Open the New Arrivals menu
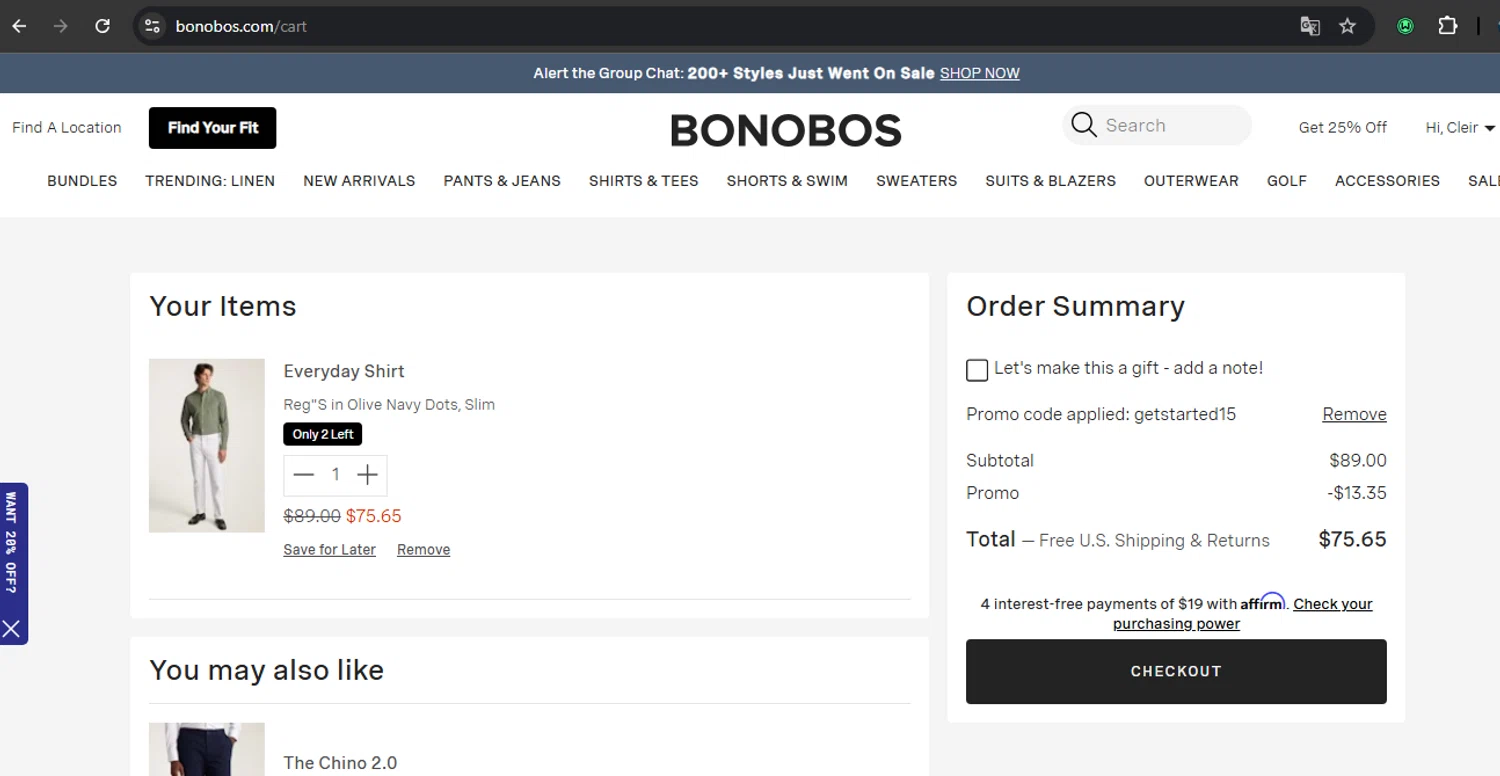Screen dimensions: 1500x776 pos(359,181)
